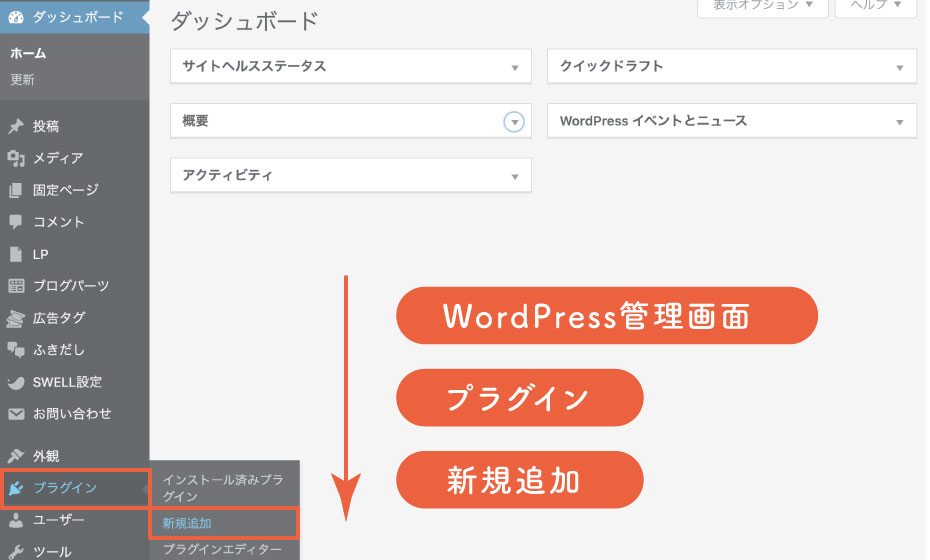The width and height of the screenshot is (930, 560).
Task: Click the 広告タグ icon in sidebar
Action: (16, 318)
